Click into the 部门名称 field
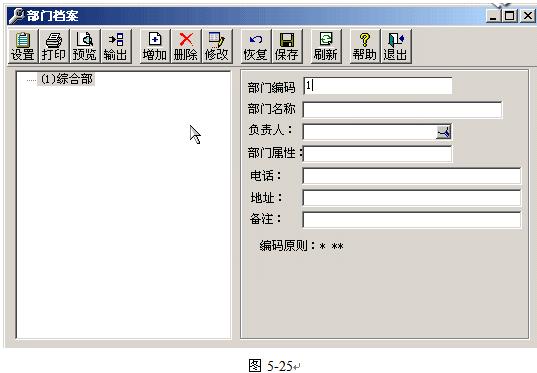This screenshot has height=373, width=537. click(402, 110)
